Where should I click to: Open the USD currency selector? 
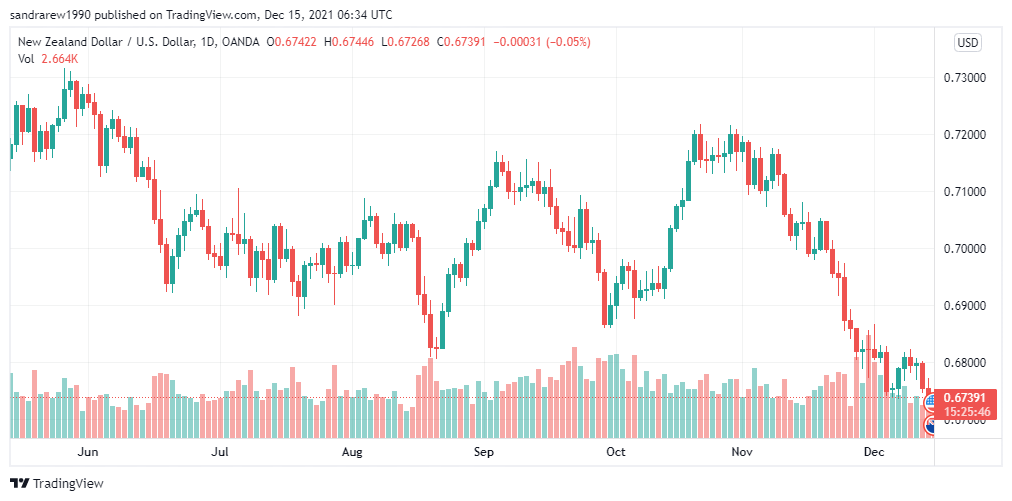(967, 43)
